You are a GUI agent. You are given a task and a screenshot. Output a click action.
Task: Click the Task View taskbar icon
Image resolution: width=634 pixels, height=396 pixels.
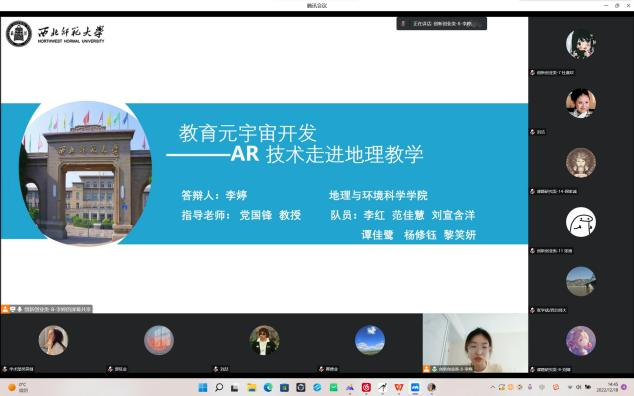pyautogui.click(x=235, y=388)
